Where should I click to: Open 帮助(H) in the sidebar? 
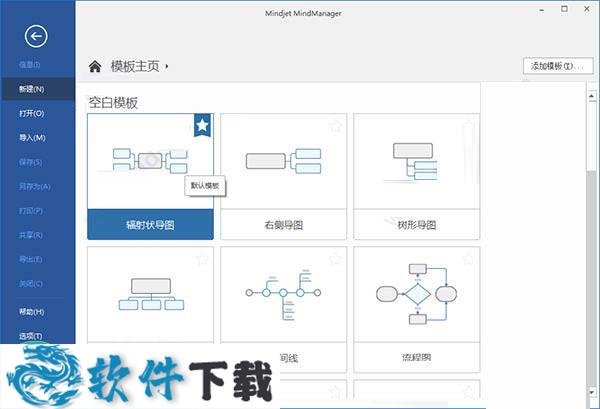(31, 312)
